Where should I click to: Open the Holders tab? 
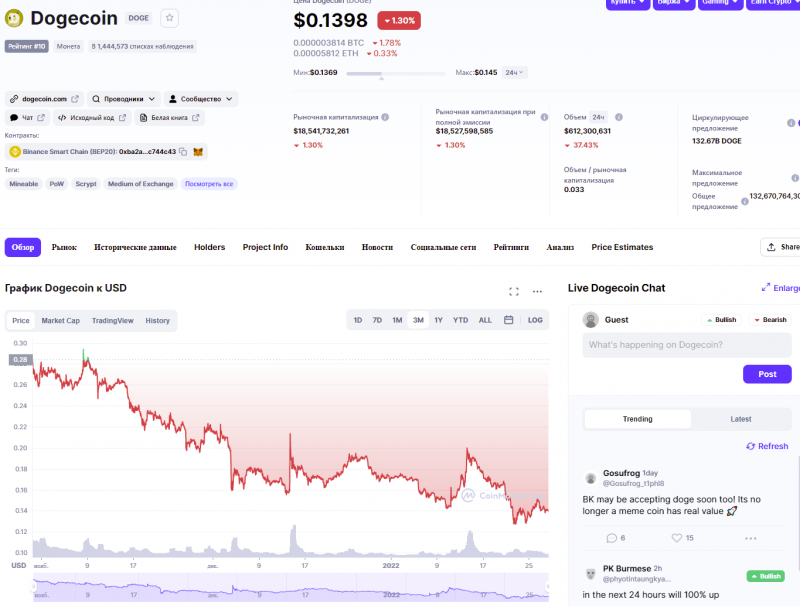click(209, 247)
